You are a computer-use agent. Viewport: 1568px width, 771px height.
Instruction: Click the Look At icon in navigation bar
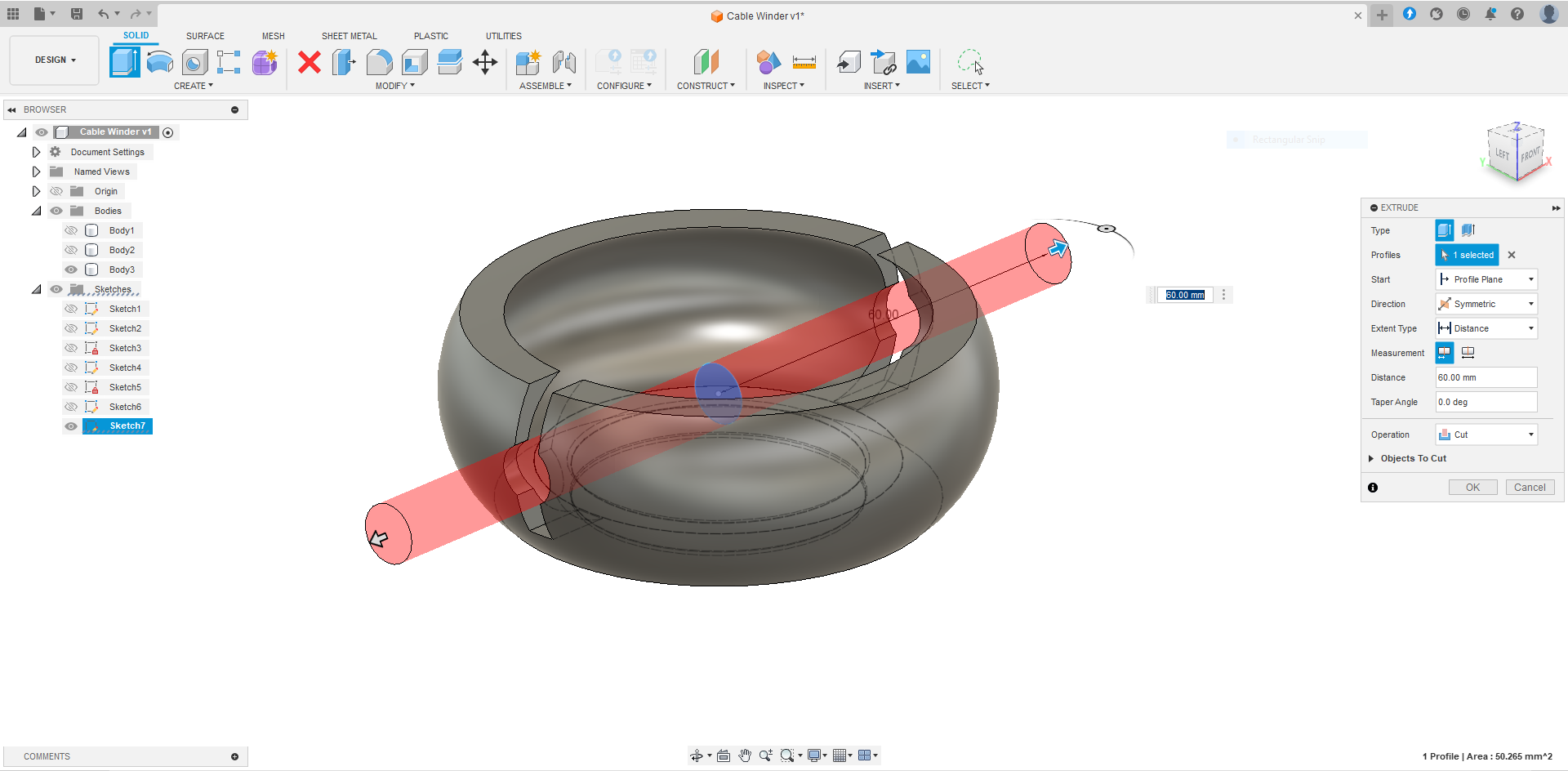pos(724,755)
